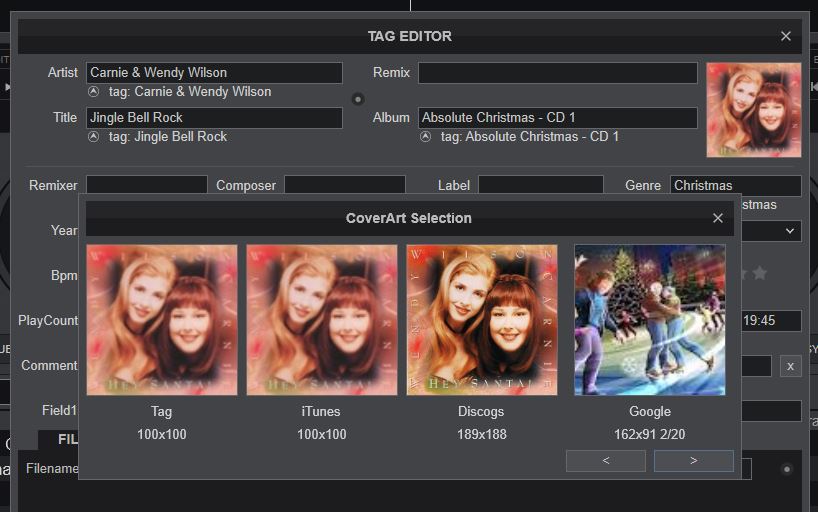Click the 189x188 size caption
Screen dimensions: 818x512
tap(482, 434)
